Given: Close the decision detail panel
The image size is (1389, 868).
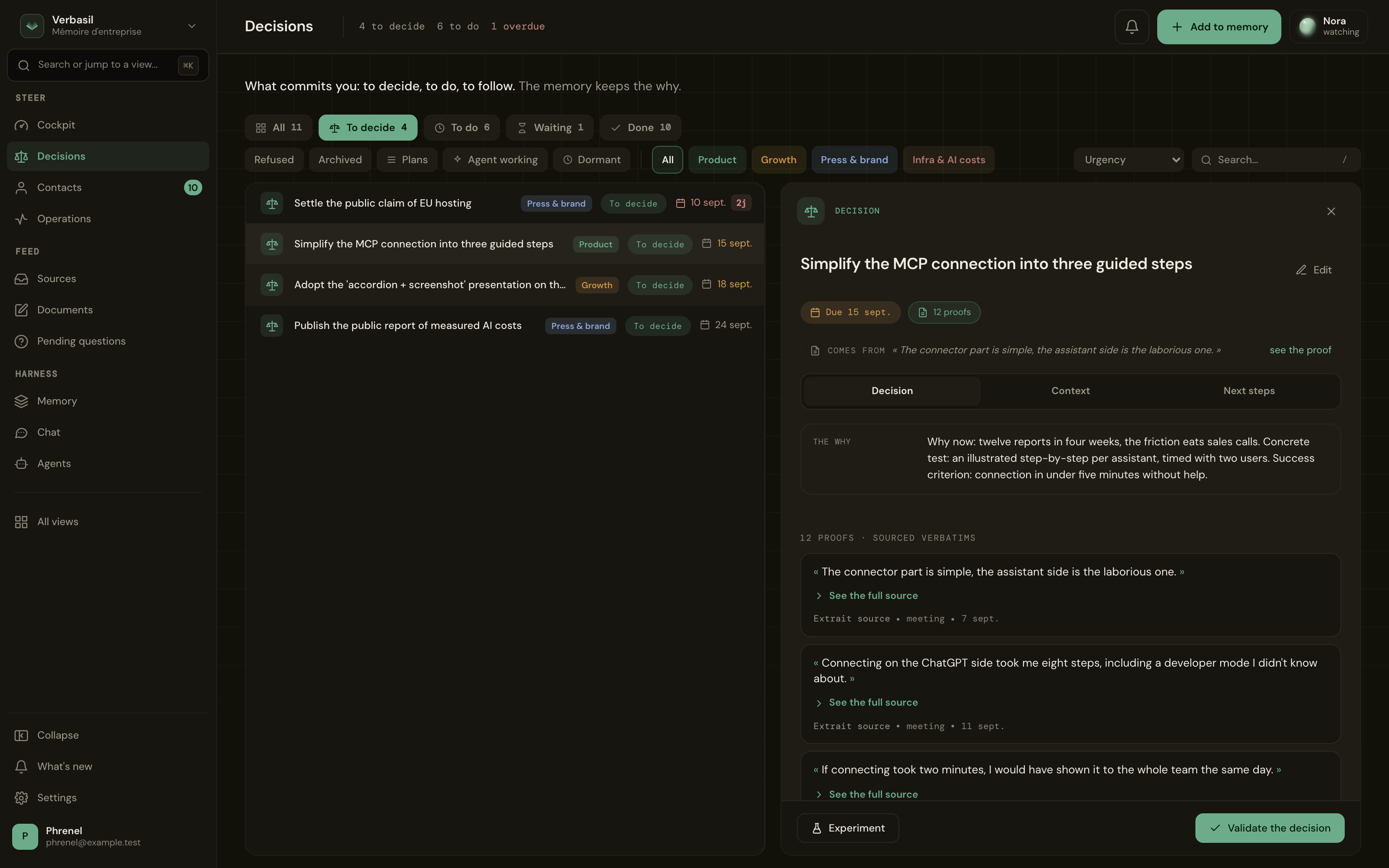Looking at the screenshot, I should (1331, 211).
